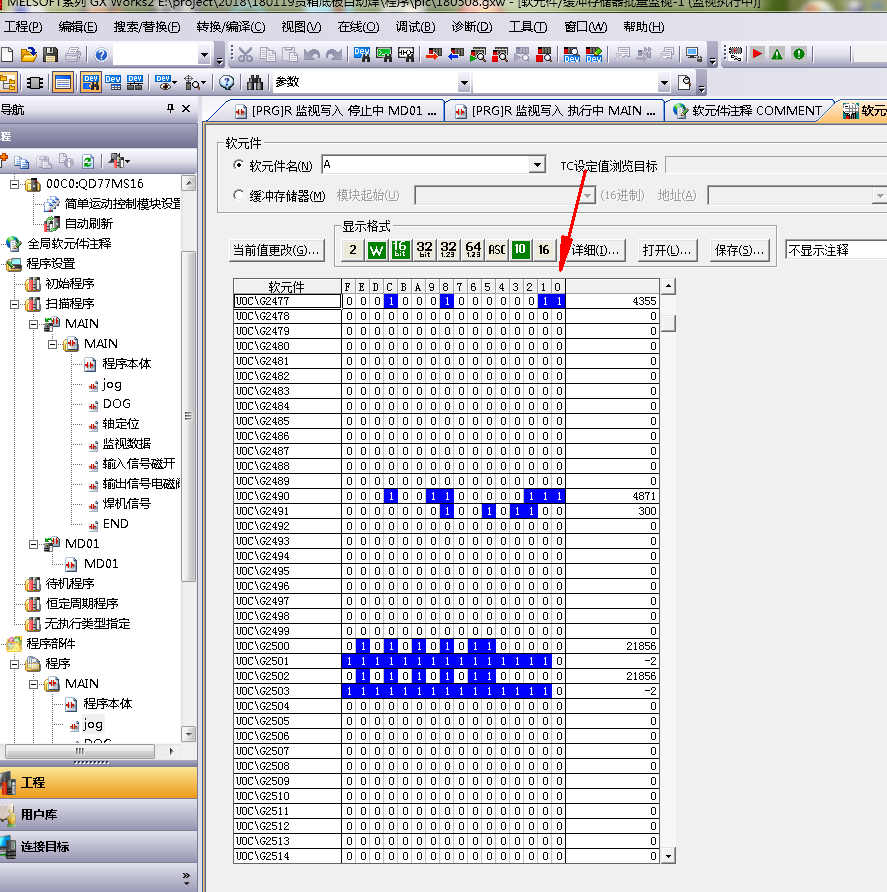Switch display format to ASC characters
This screenshot has height=892, width=887.
point(496,249)
